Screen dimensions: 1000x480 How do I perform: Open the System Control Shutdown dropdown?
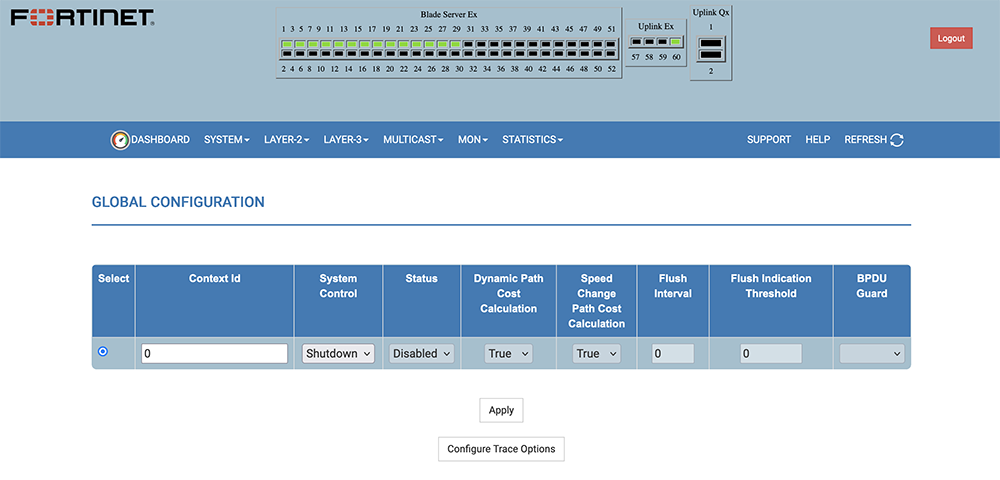(338, 353)
